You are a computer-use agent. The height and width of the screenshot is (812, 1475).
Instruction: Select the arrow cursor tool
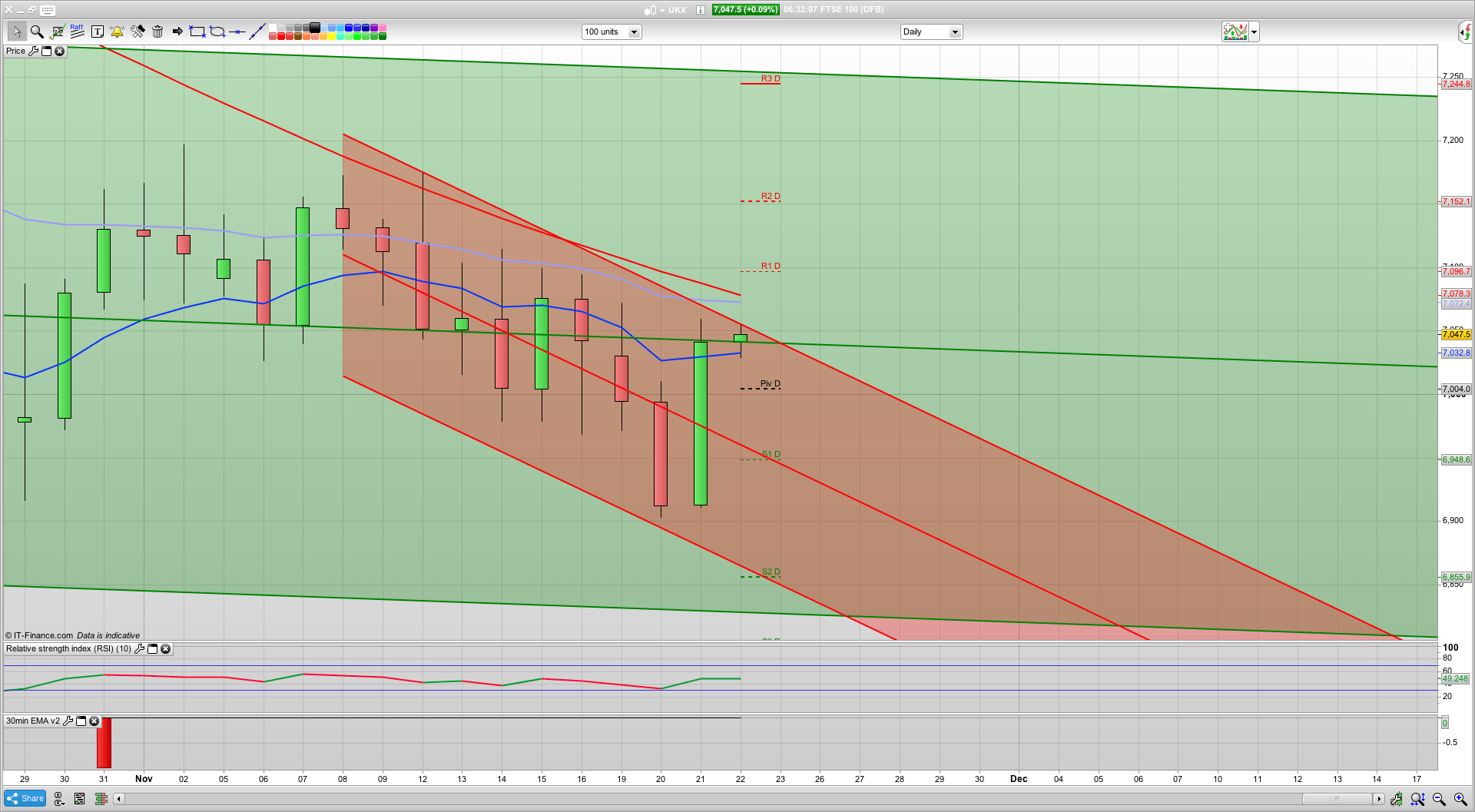click(x=17, y=31)
